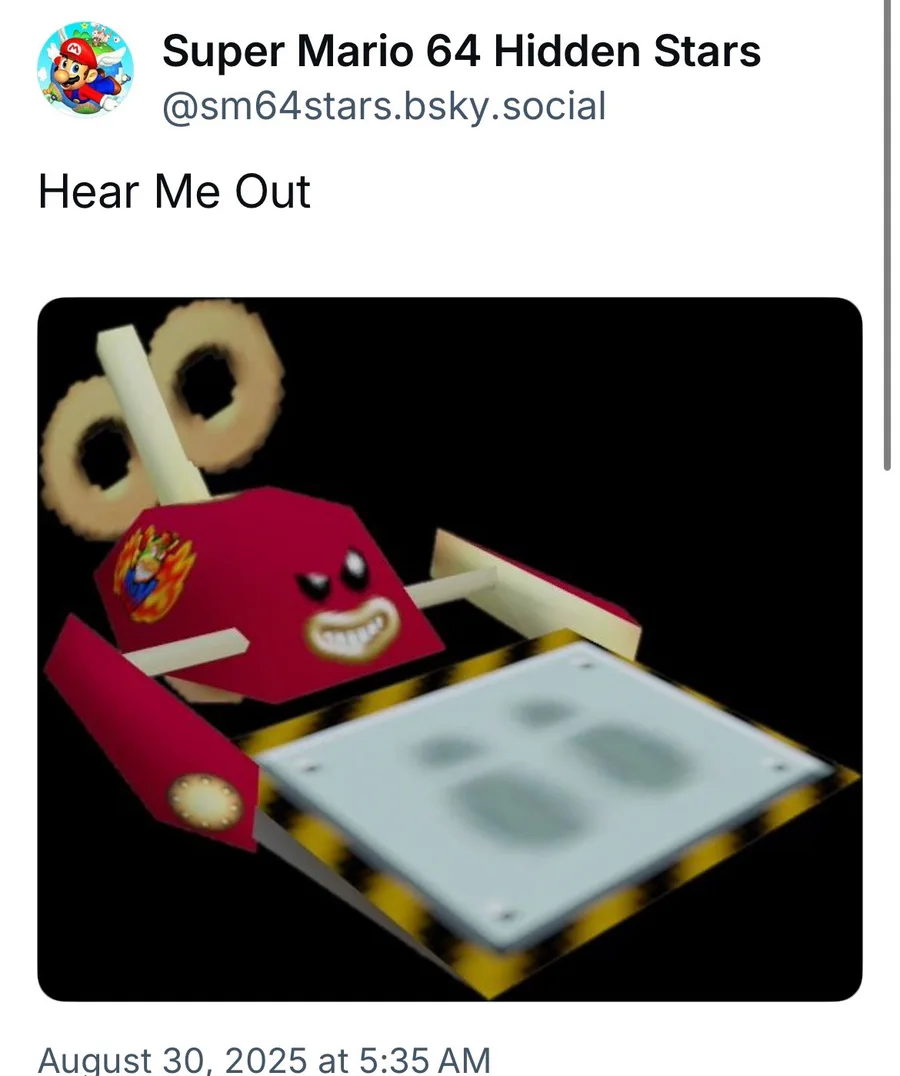Click the "Hidden Stars" words in the name
Screen dimensions: 900x1076
pos(627,51)
